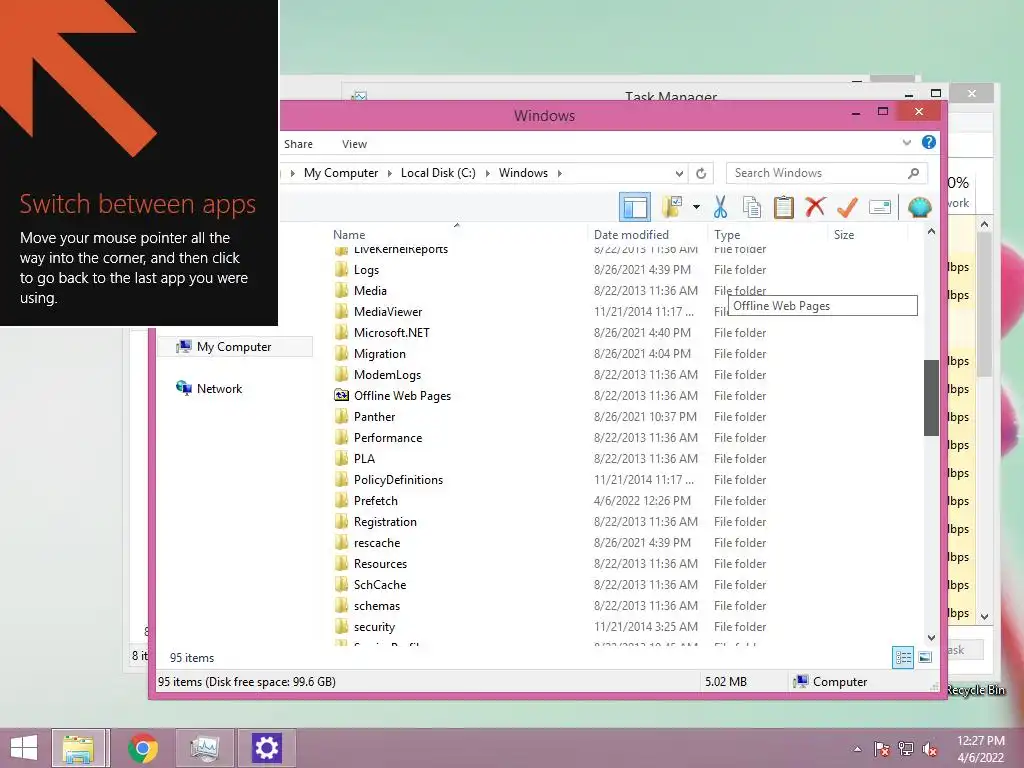Open the address bar history dropdown
The height and width of the screenshot is (768, 1024).
[679, 173]
